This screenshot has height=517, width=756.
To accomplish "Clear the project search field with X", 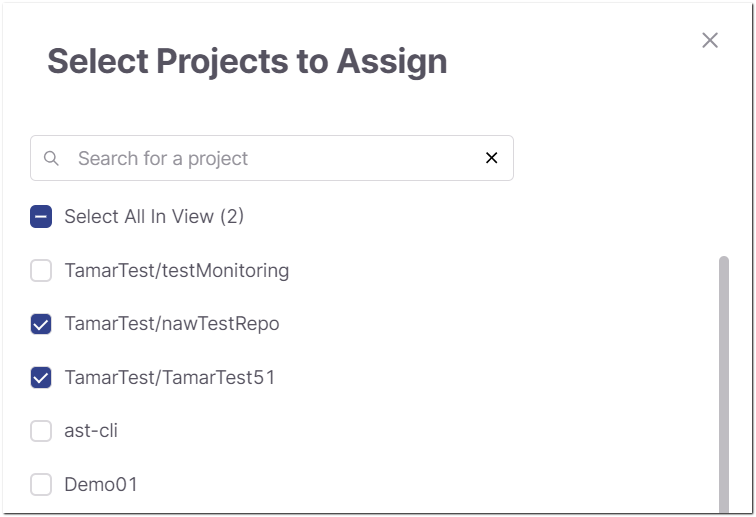I will tap(491, 158).
